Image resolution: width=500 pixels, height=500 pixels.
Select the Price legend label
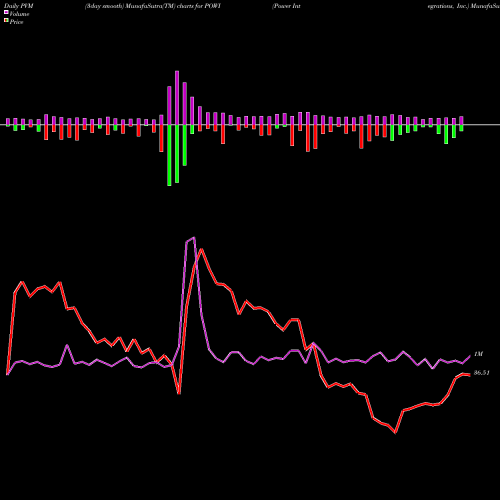click(x=16, y=22)
